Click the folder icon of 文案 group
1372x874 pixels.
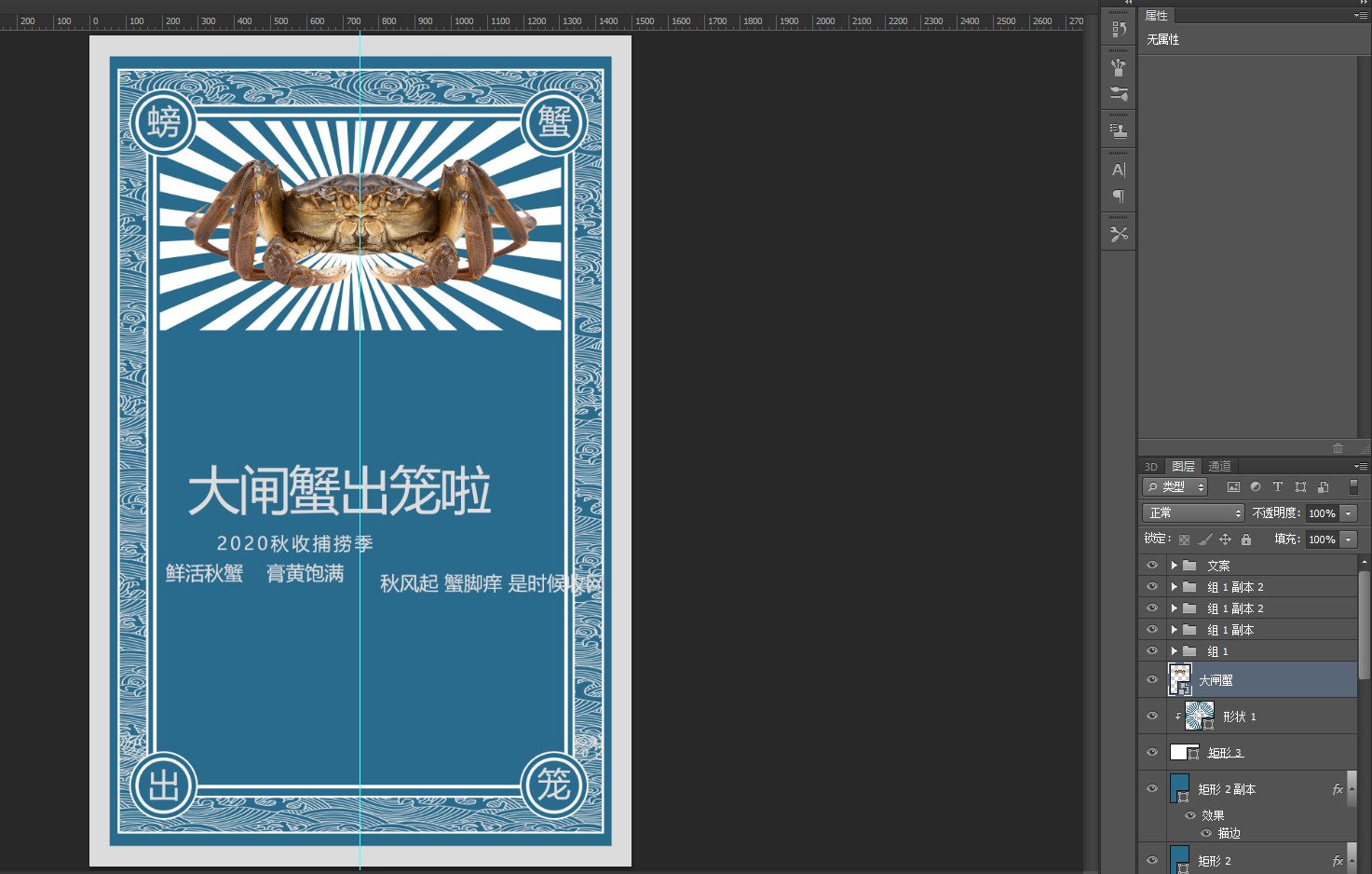point(1189,566)
